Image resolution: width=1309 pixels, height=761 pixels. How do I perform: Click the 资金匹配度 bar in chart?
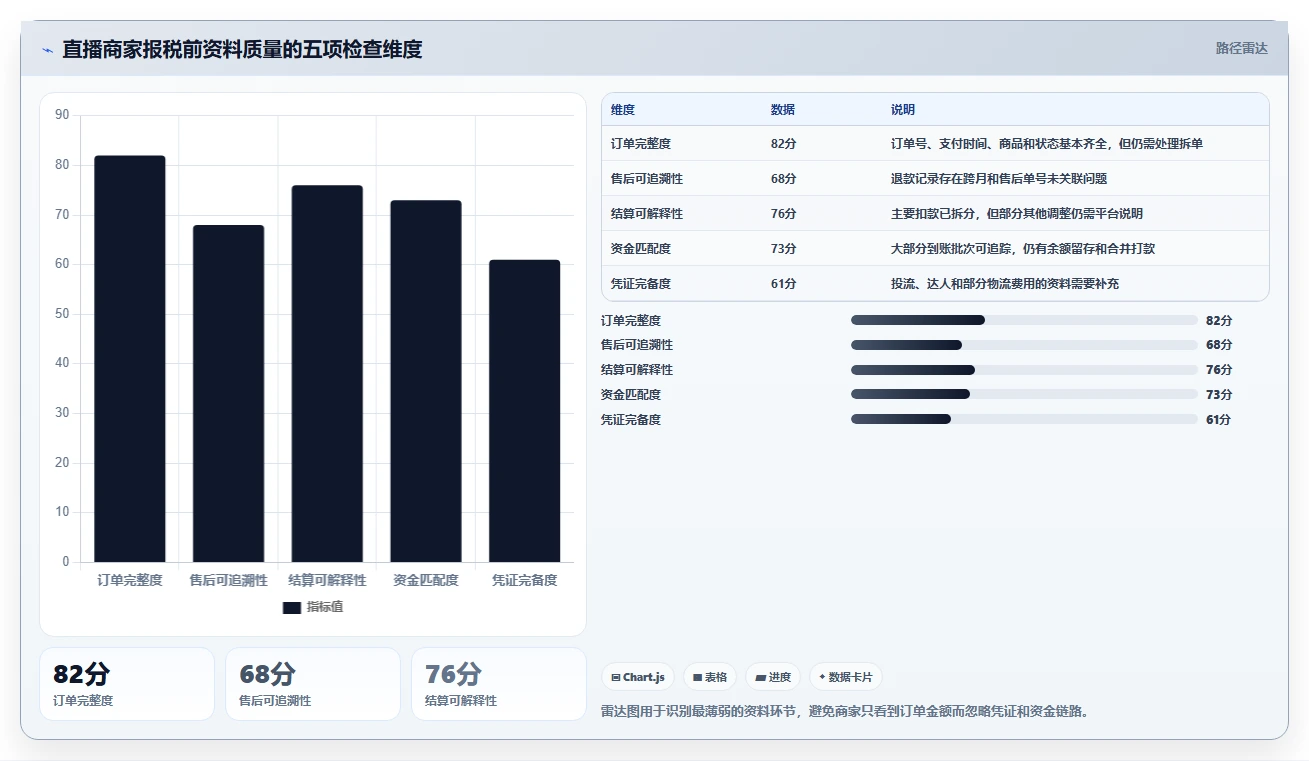[x=426, y=381]
